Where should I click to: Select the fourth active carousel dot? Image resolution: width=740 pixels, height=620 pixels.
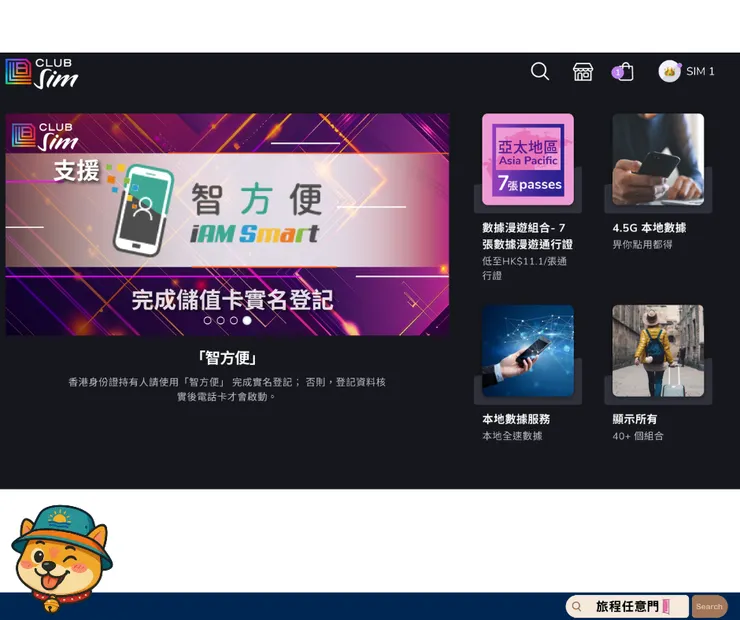tap(247, 320)
